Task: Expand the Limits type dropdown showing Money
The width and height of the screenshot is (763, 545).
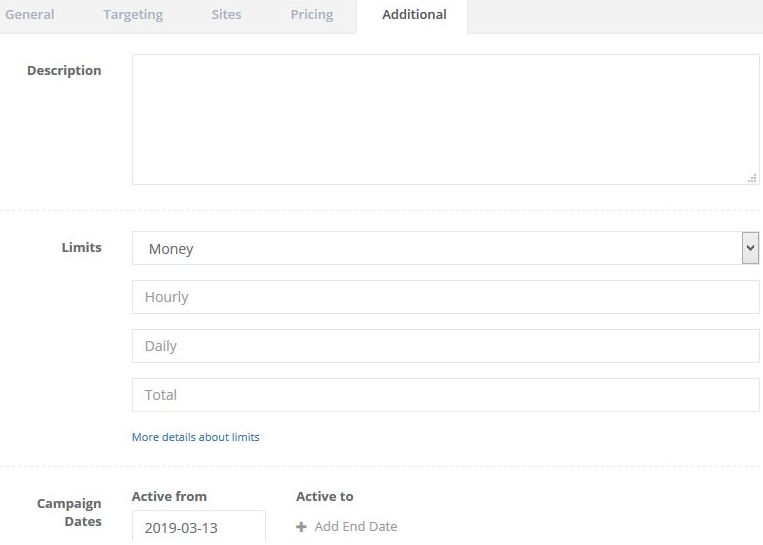Action: [445, 248]
